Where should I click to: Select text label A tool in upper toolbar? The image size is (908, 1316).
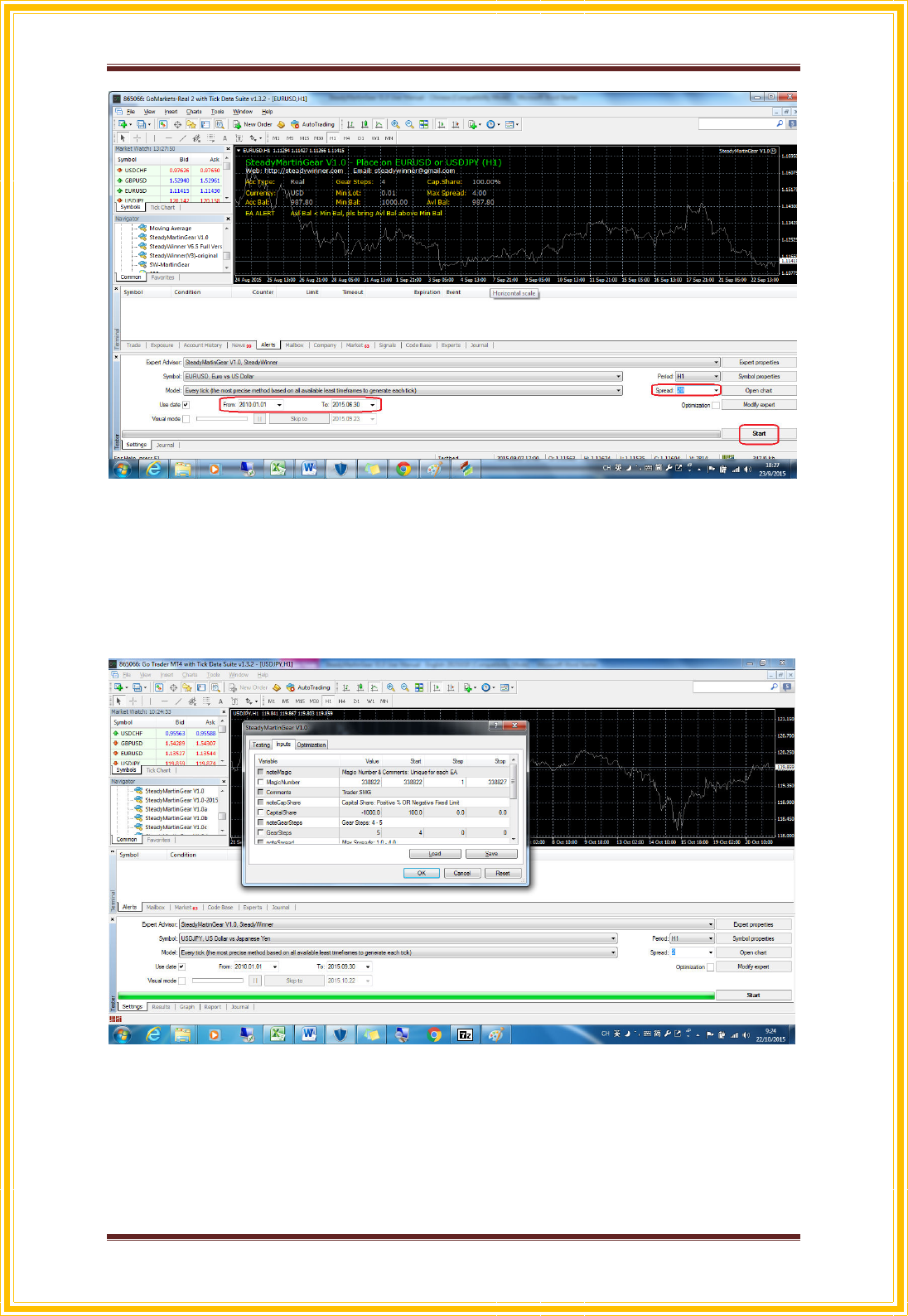pyautogui.click(x=225, y=138)
